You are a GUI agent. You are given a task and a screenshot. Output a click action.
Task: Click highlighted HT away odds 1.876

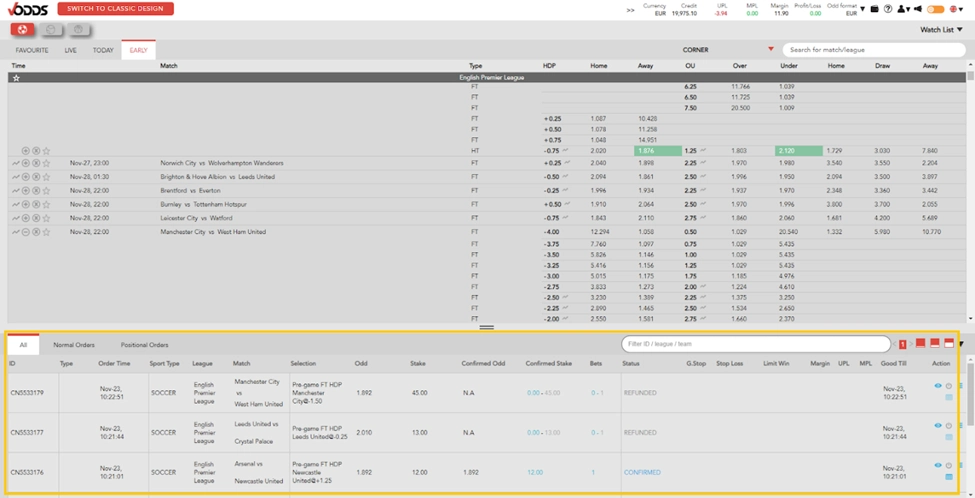point(658,150)
